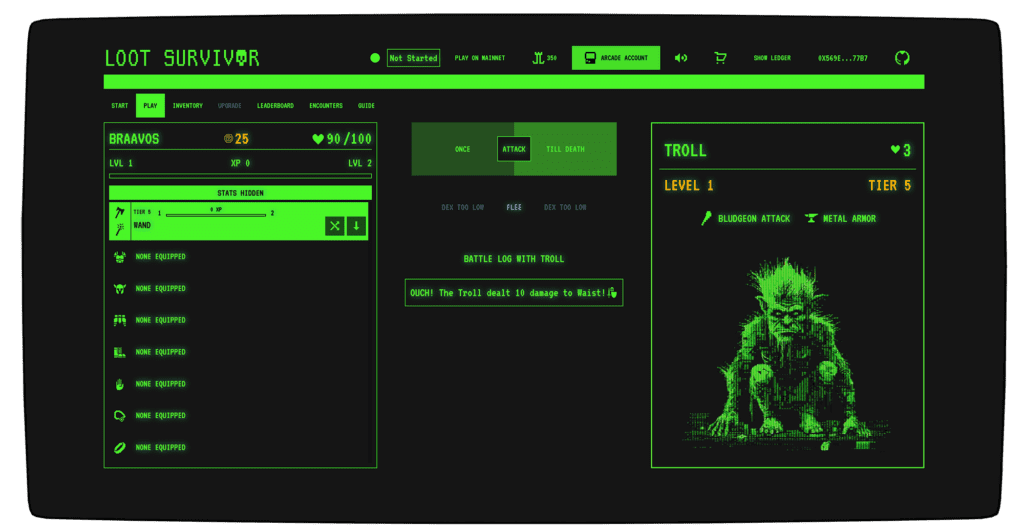Image resolution: width=1024 pixels, height=532 pixels.
Task: Click the battle log damage message
Action: 514,293
